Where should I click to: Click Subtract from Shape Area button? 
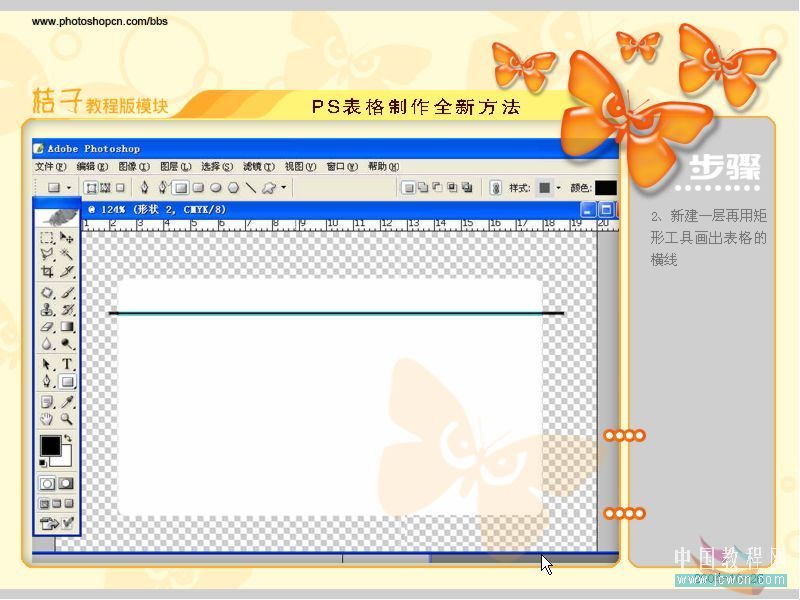[x=437, y=188]
